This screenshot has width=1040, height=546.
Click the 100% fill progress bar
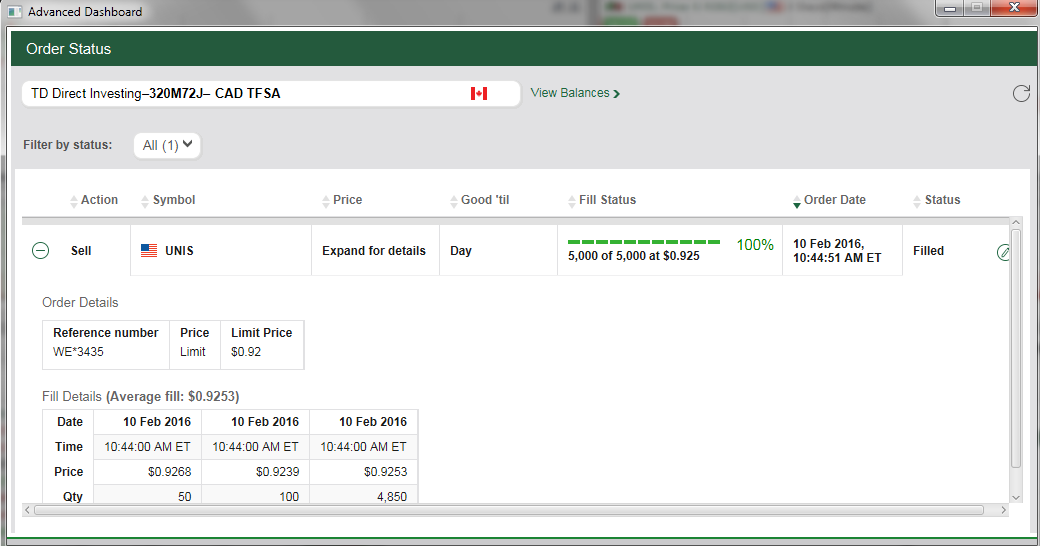pos(644,242)
